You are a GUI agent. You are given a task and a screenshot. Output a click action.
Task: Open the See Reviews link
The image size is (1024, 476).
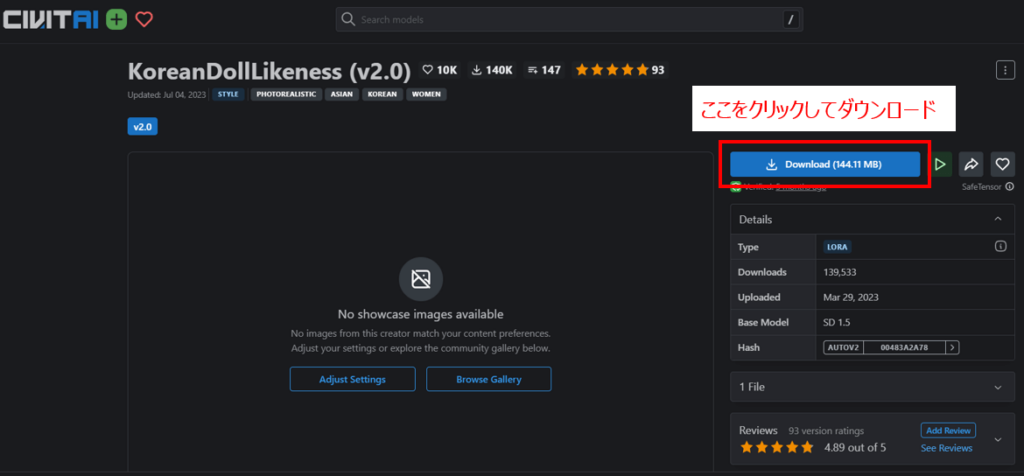coord(946,448)
